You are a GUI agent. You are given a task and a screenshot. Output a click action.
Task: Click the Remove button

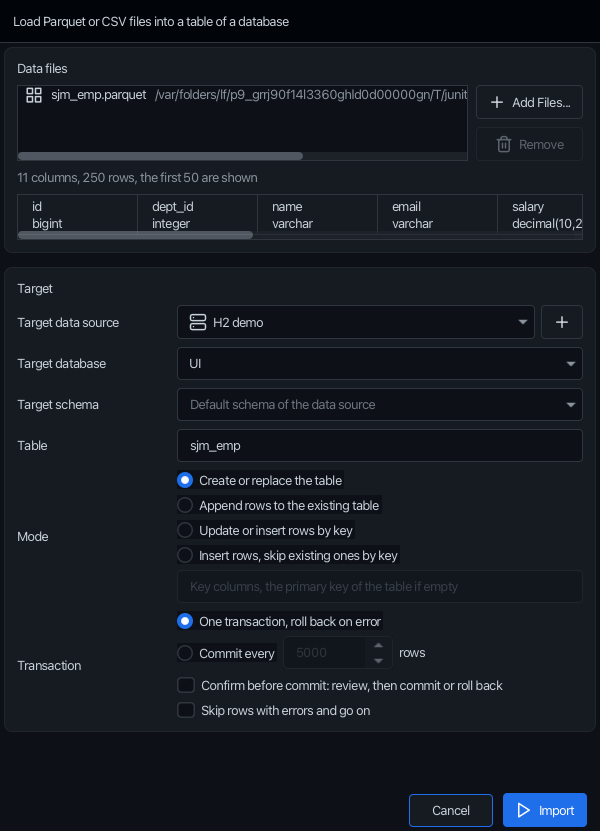529,144
